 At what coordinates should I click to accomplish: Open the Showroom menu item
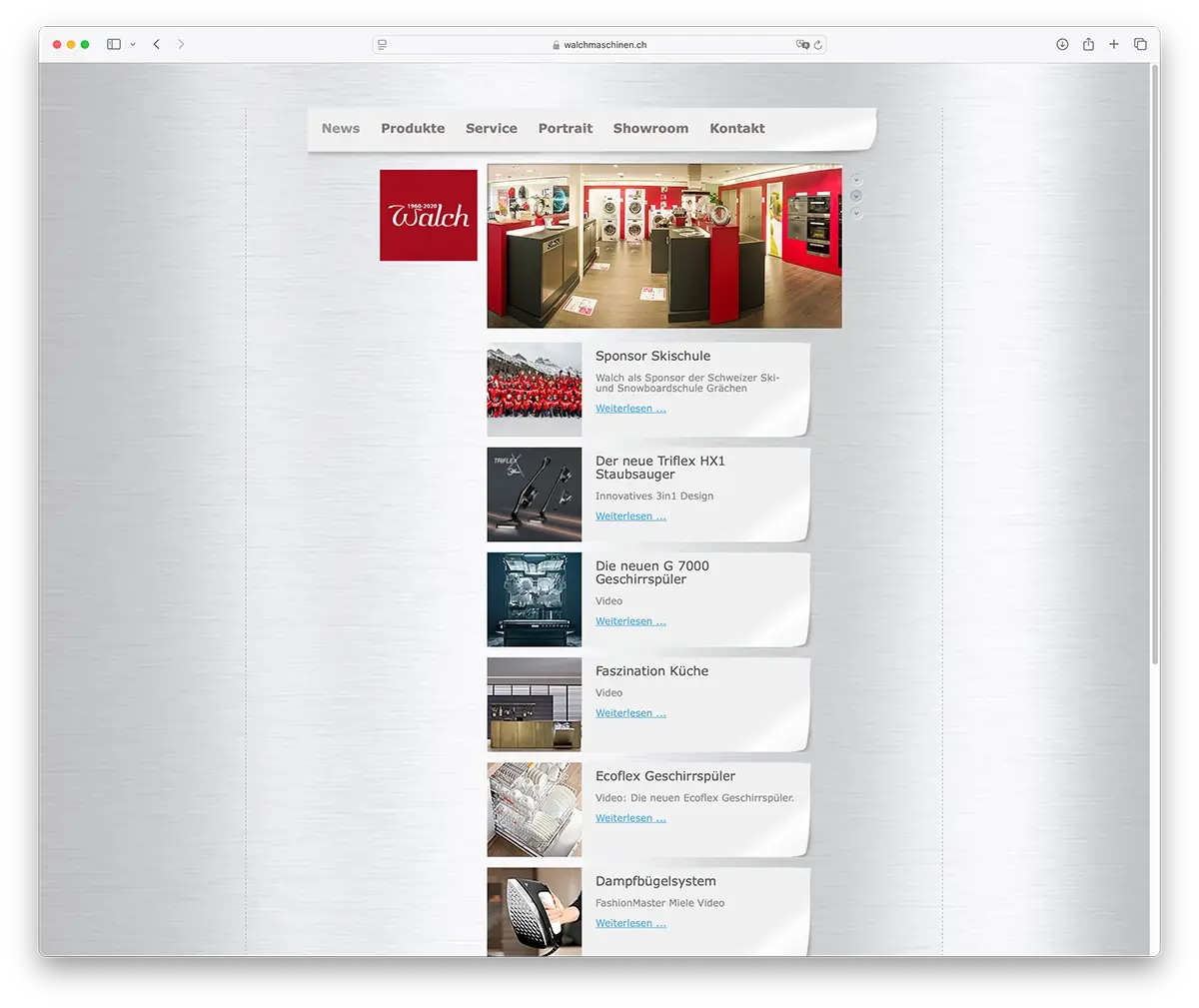point(650,128)
